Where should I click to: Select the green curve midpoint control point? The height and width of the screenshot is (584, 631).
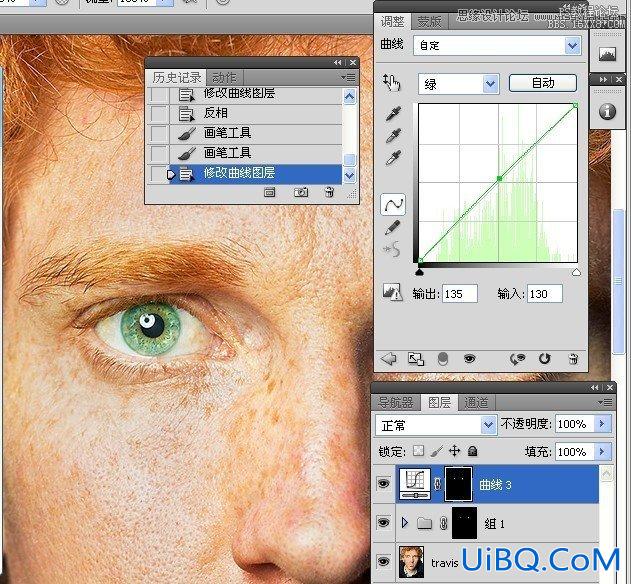499,178
